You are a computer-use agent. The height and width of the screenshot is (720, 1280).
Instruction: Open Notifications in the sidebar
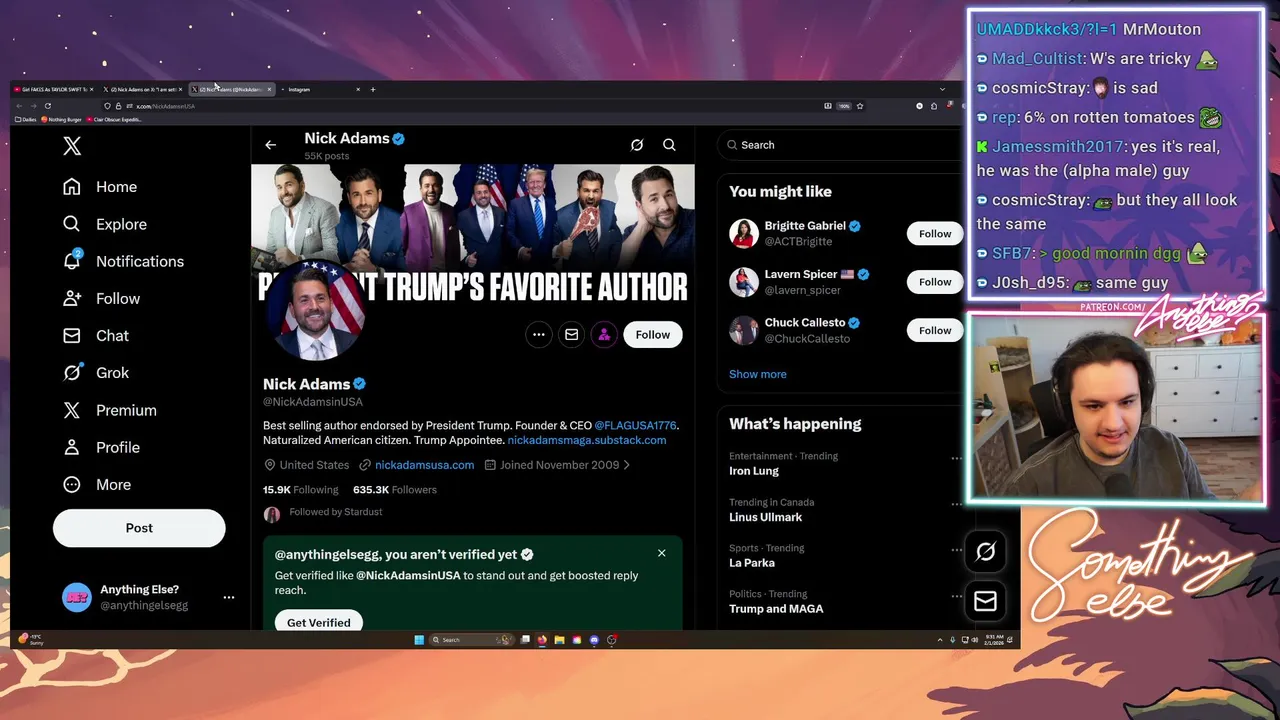pyautogui.click(x=123, y=261)
